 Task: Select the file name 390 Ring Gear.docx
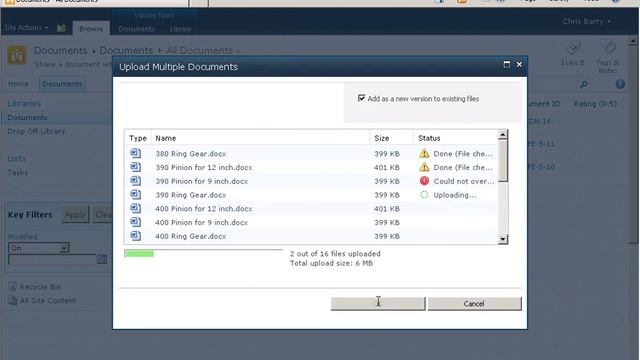coord(191,195)
